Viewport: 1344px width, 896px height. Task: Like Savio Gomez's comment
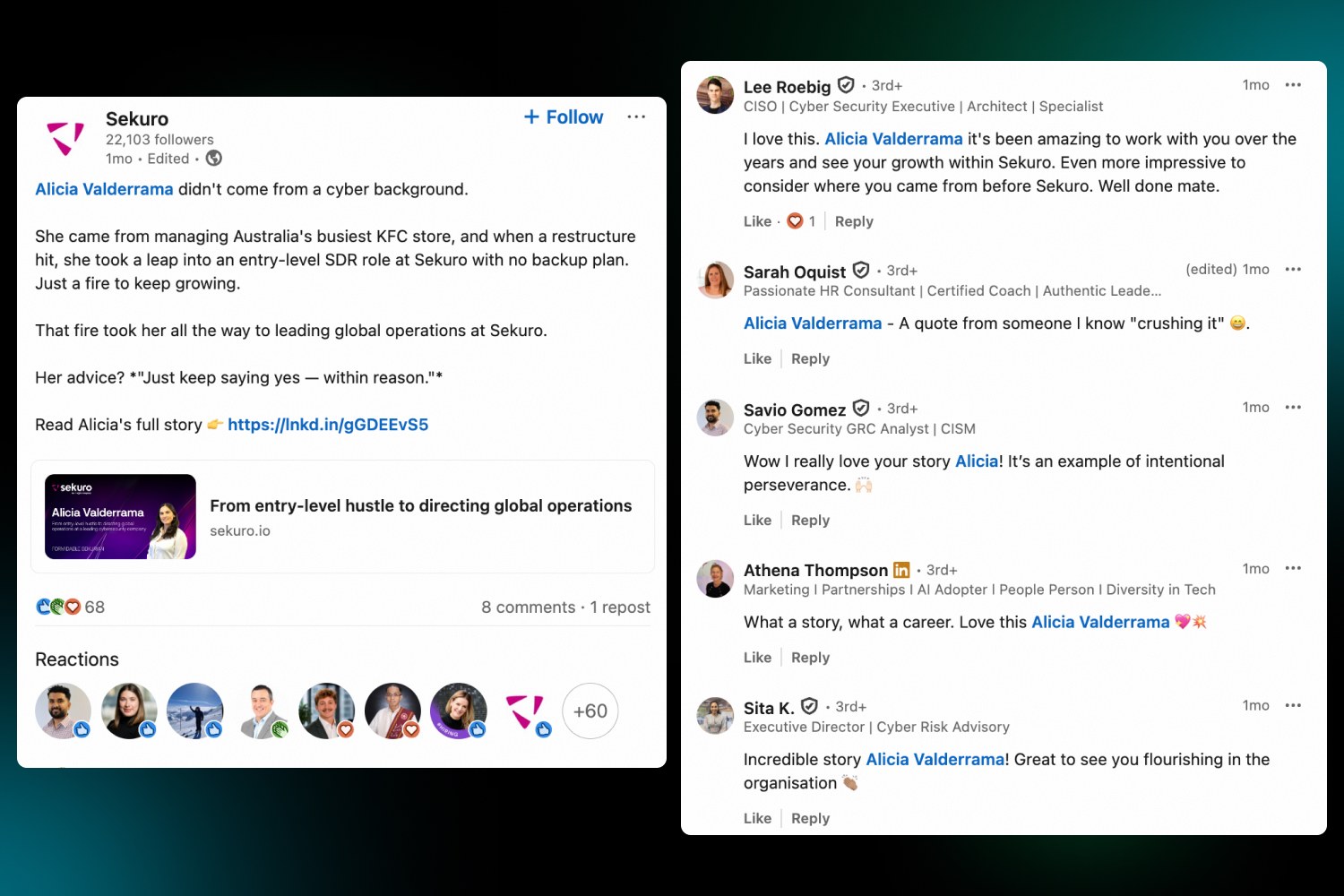[x=757, y=520]
